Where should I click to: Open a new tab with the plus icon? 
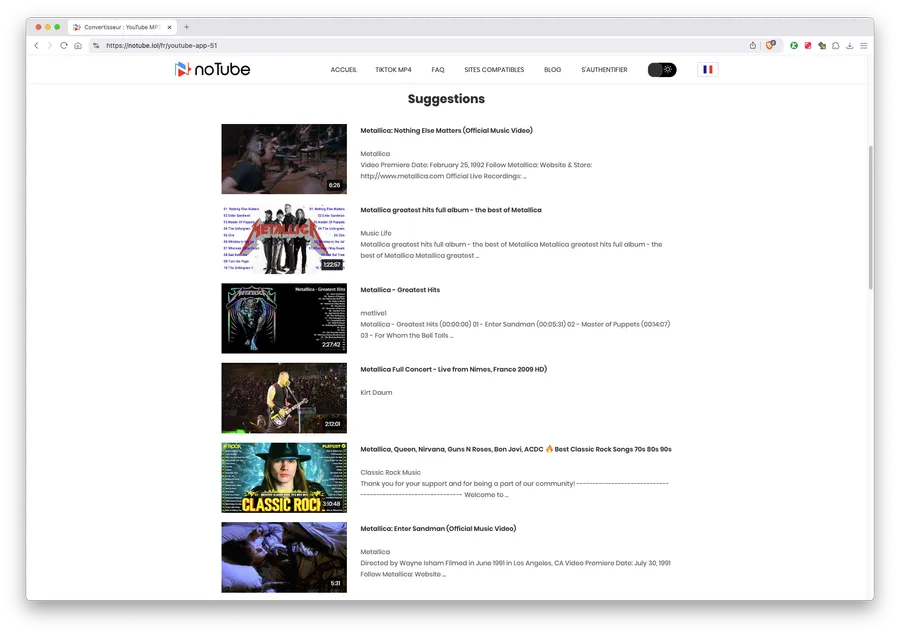(x=187, y=27)
